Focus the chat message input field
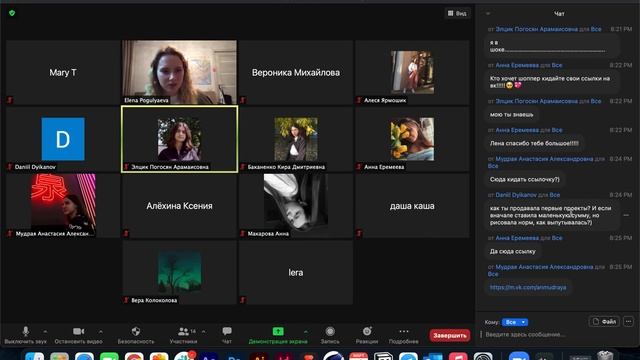 pos(557,335)
